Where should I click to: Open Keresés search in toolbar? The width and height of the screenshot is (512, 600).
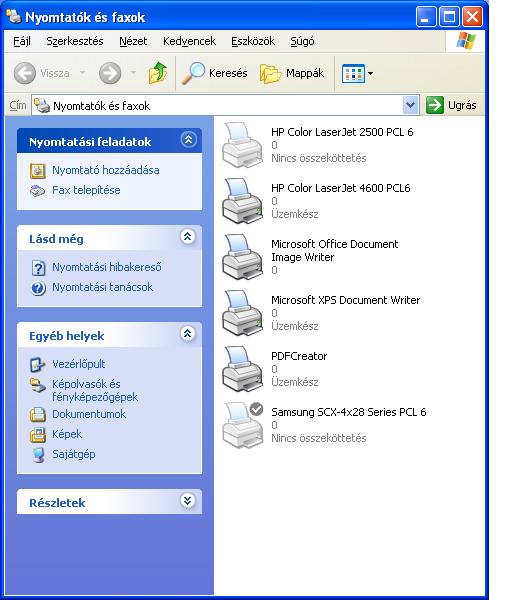point(214,73)
